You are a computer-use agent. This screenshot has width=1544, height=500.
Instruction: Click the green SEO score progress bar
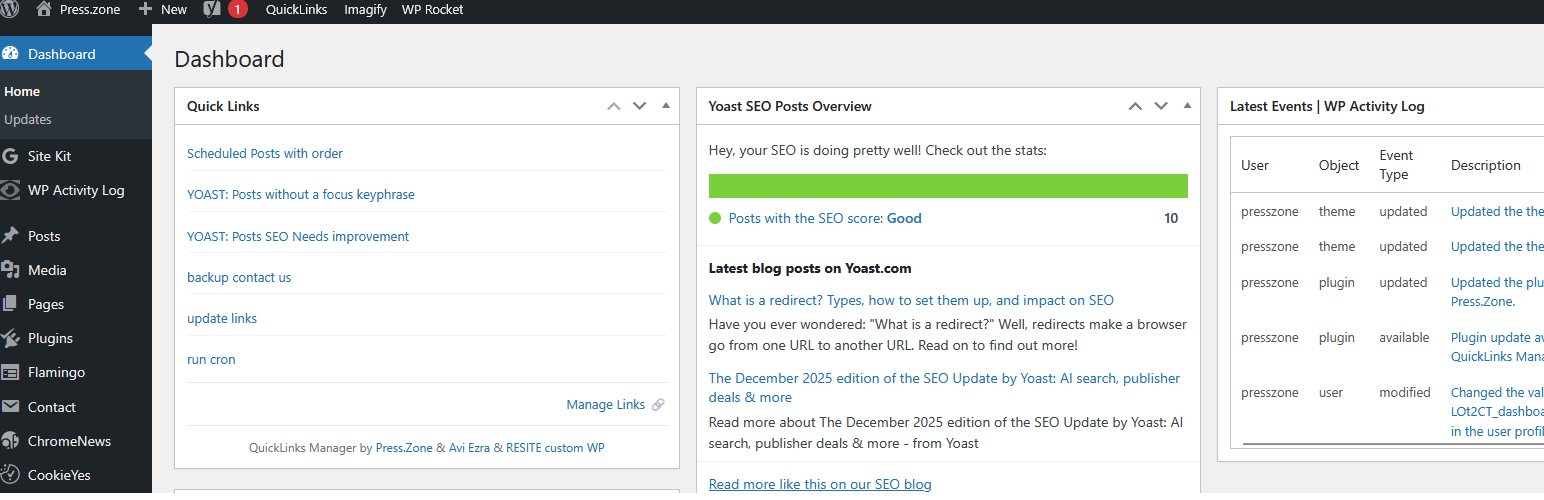(x=948, y=186)
